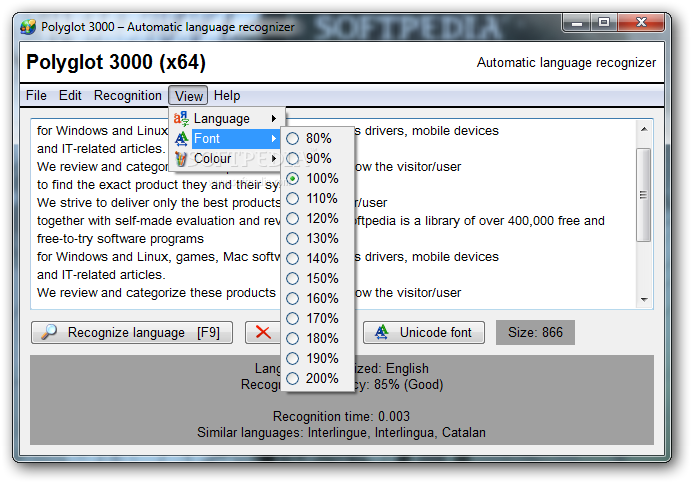The width and height of the screenshot is (692, 483).
Task: Expand the Colour submenu arrow
Action: point(274,158)
